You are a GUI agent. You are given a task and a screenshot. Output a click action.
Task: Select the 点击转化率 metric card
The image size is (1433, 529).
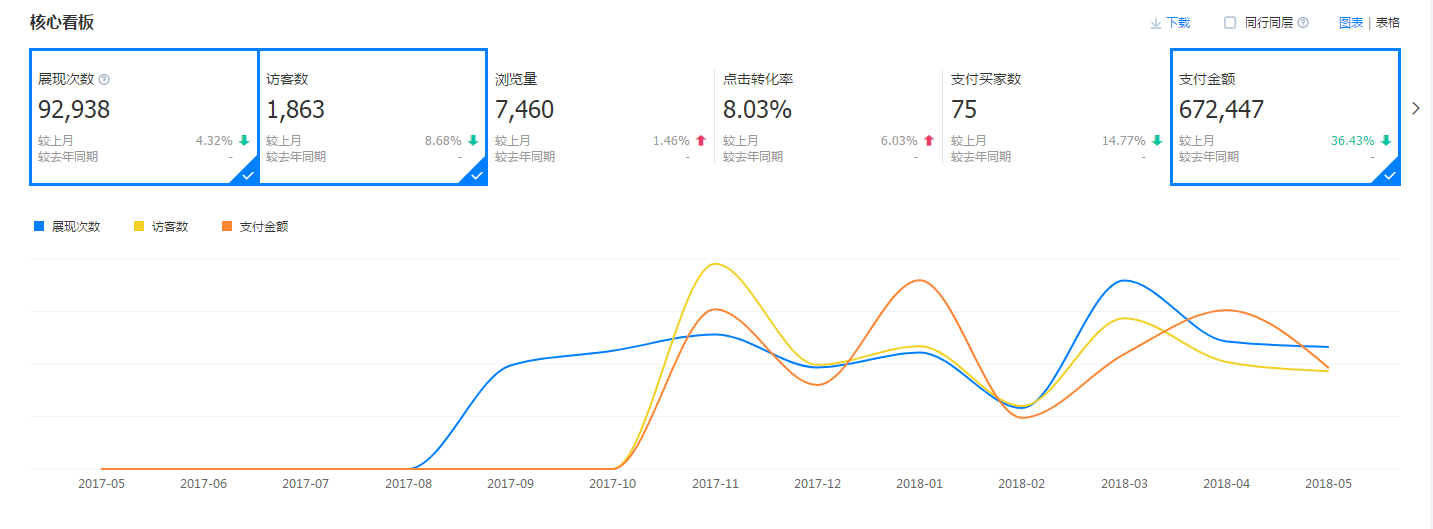(827, 117)
